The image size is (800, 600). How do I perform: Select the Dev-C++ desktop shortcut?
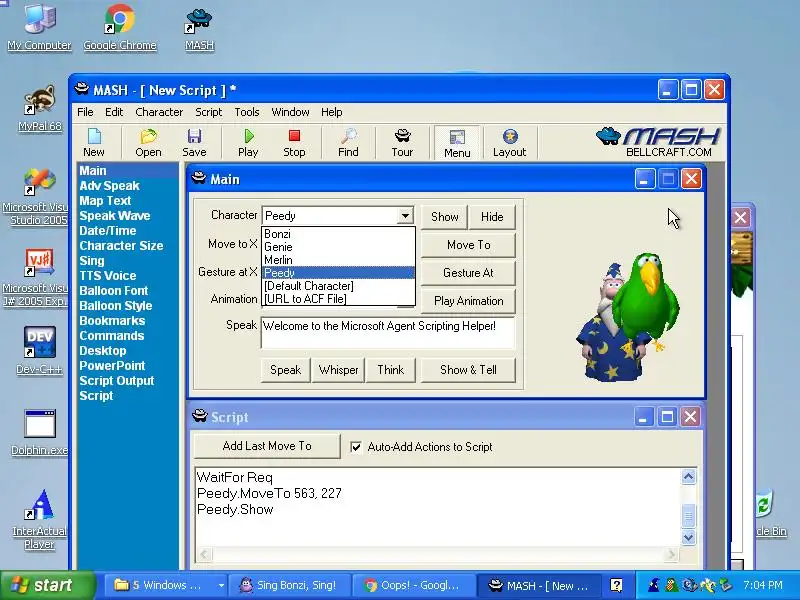39,351
